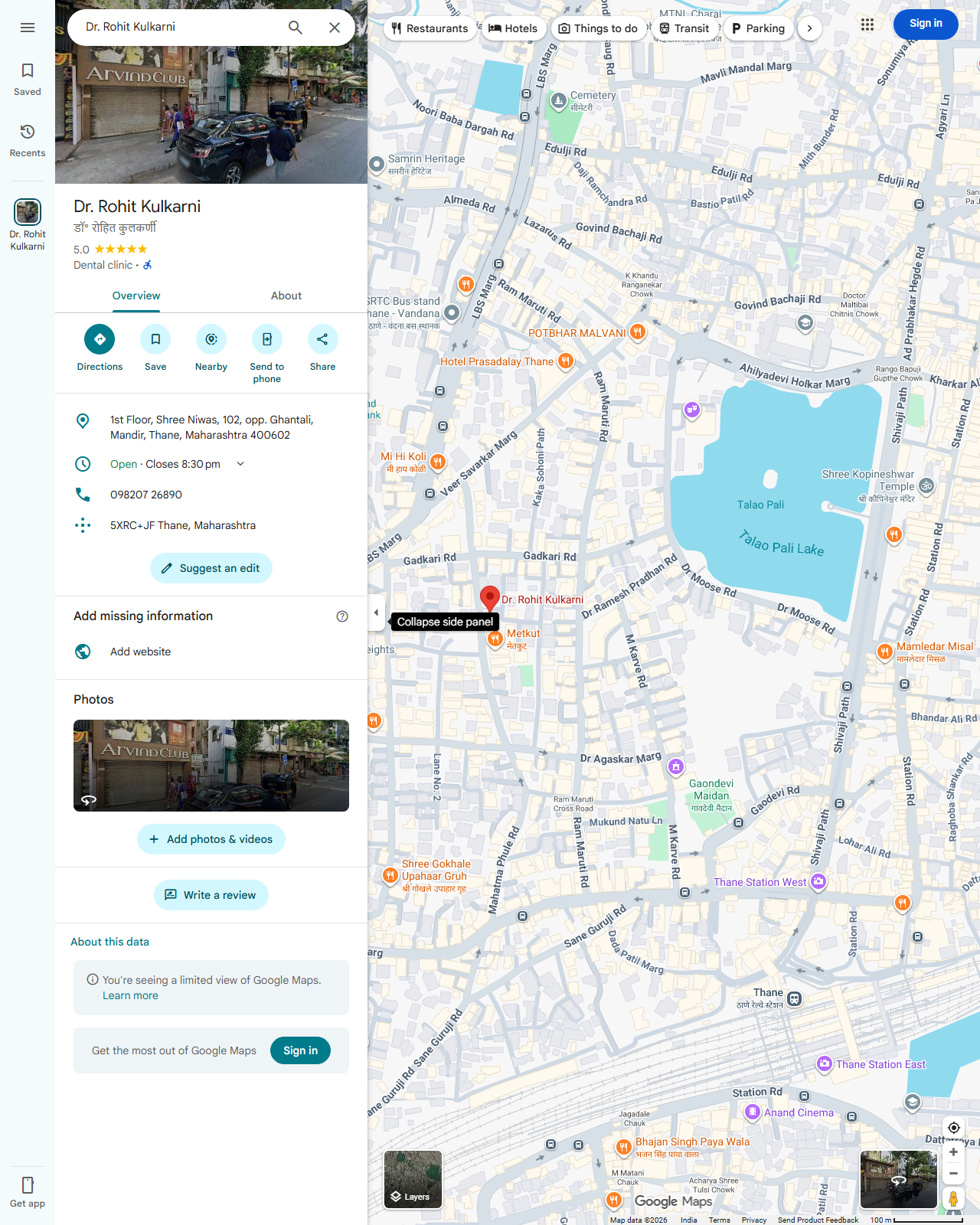
Task: Show more filter chips with arrow
Action: pyautogui.click(x=809, y=28)
